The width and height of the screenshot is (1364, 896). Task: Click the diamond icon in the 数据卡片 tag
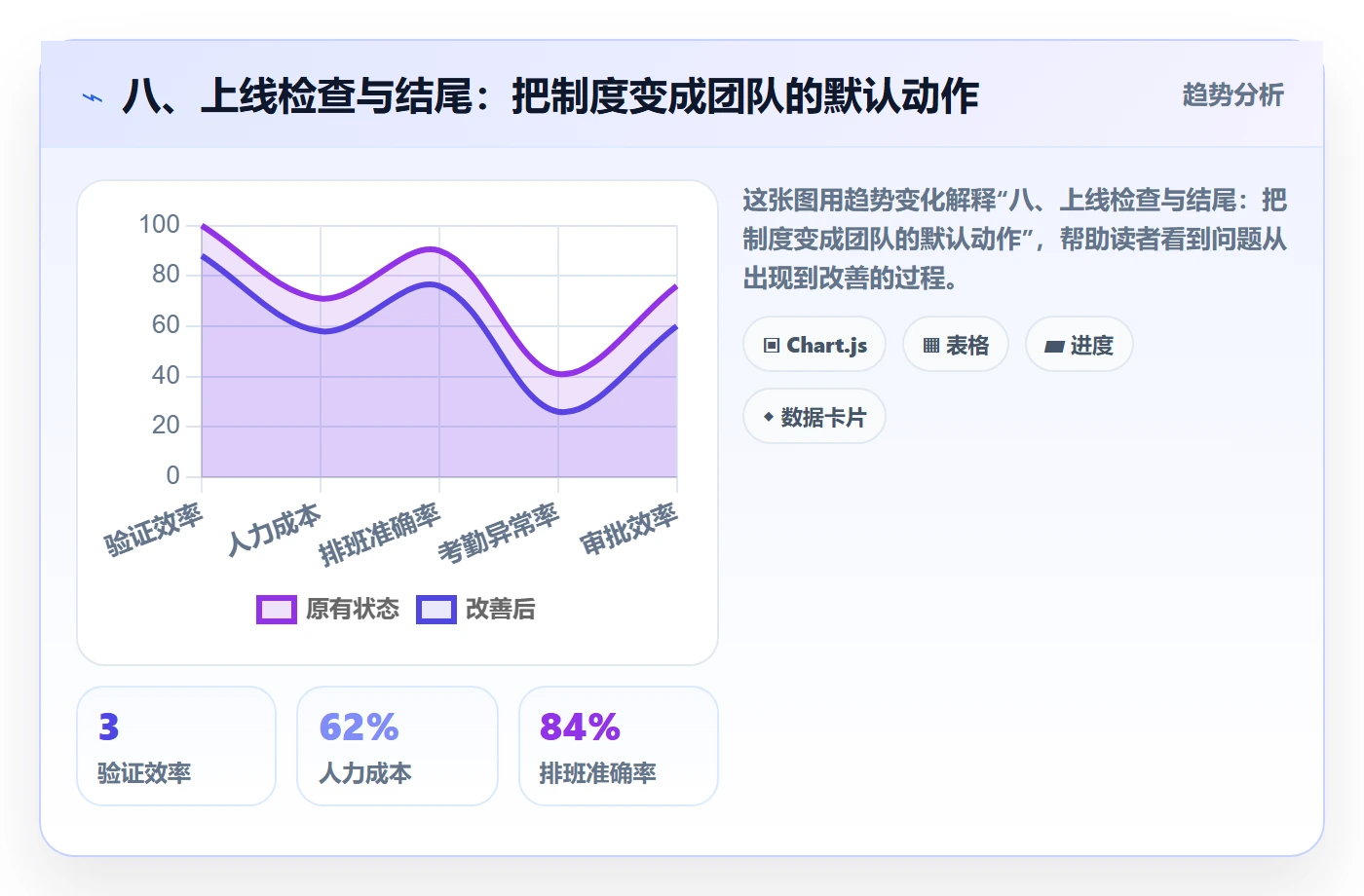click(769, 417)
